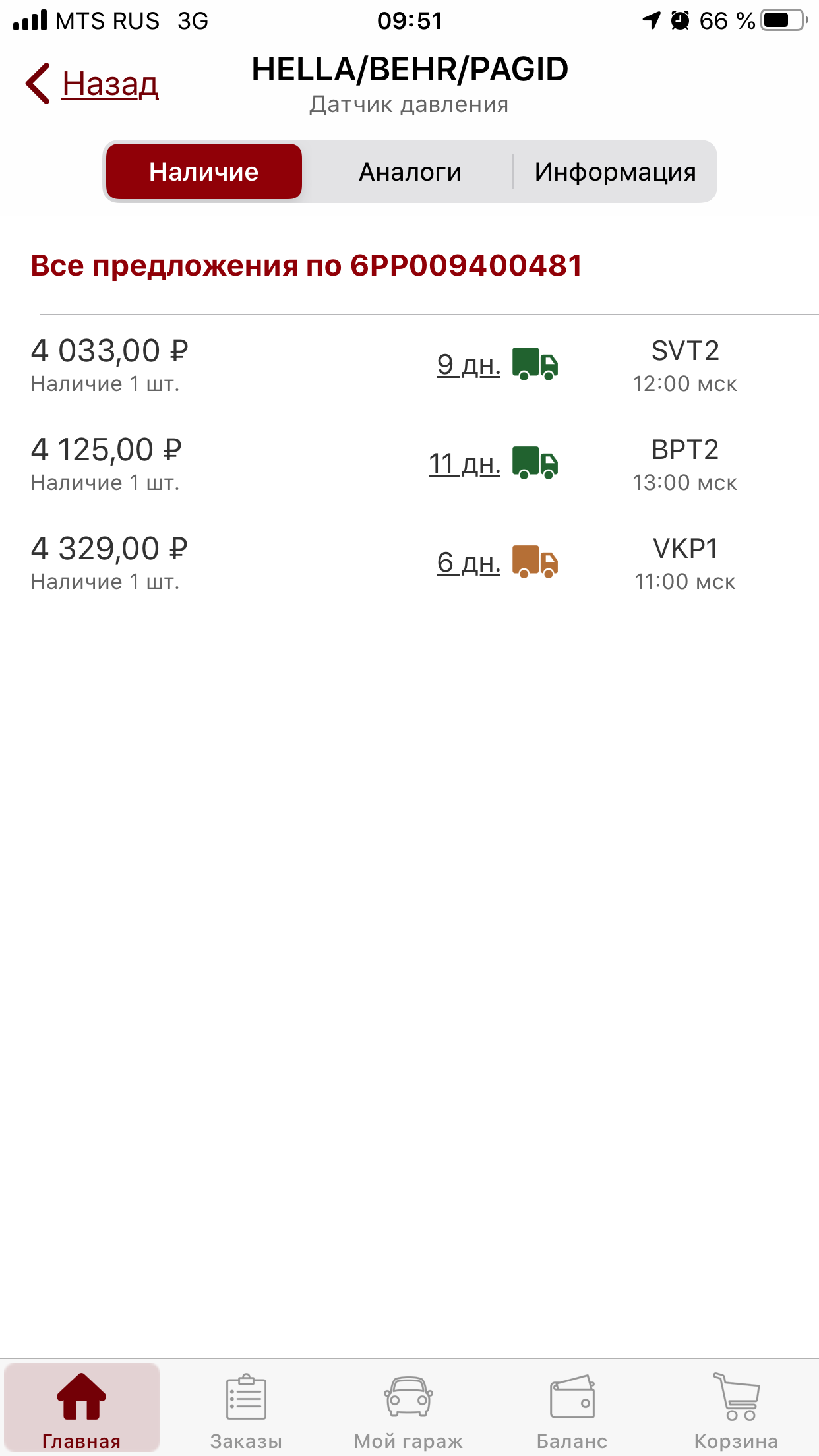Switch to the Наличие tab
This screenshot has height=1456, width=819.
(204, 172)
